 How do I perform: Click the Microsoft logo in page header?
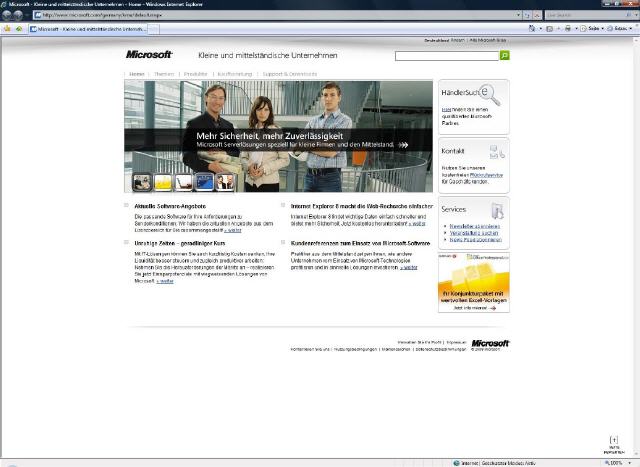(x=149, y=55)
